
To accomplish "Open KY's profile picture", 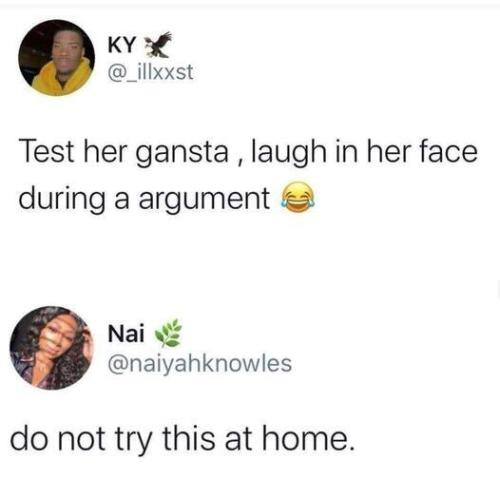I will 56,58.
